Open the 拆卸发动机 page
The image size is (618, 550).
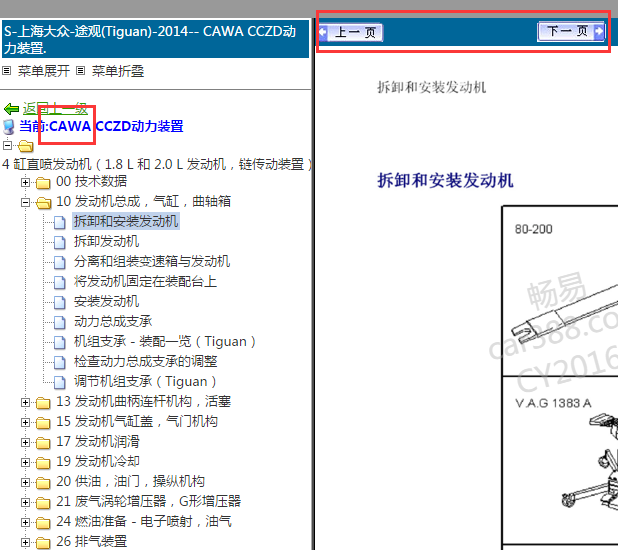click(x=106, y=241)
